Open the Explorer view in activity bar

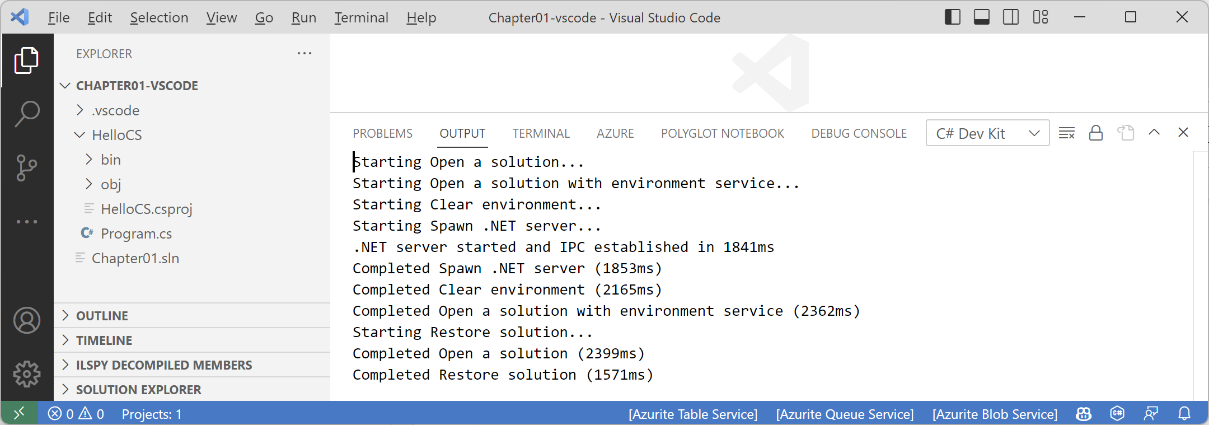(27, 61)
